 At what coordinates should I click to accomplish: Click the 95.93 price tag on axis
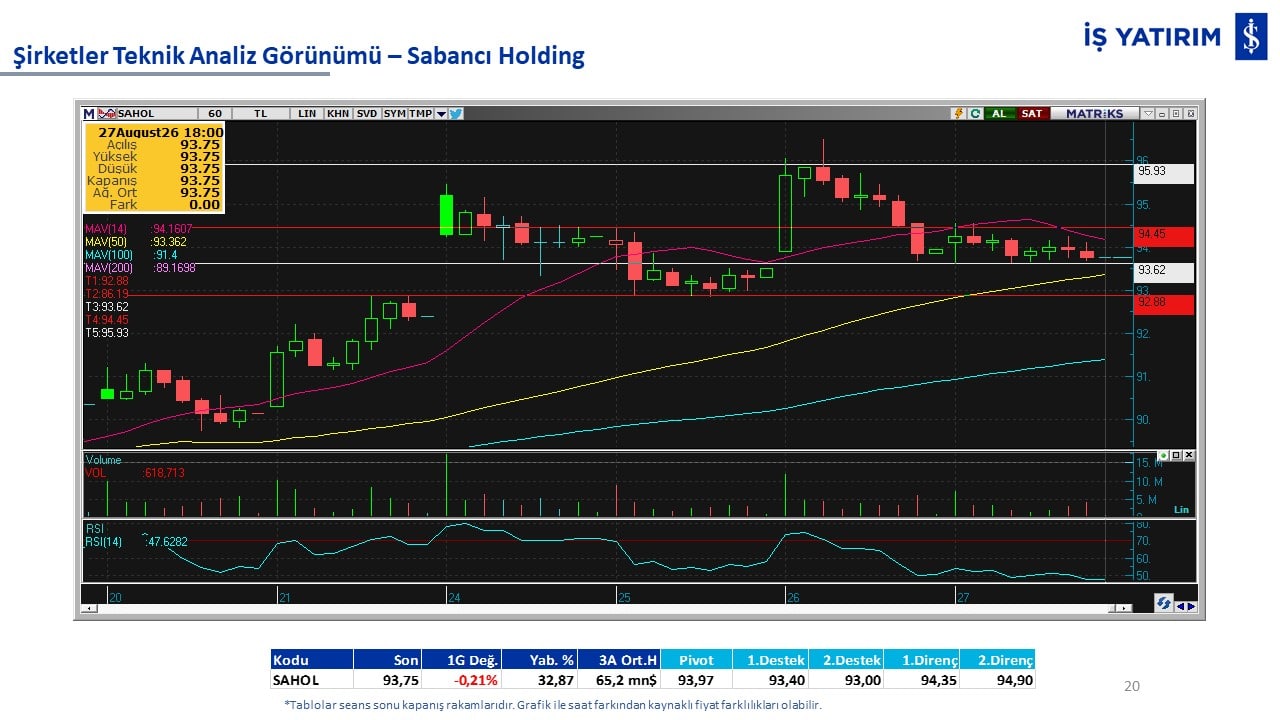click(1164, 172)
